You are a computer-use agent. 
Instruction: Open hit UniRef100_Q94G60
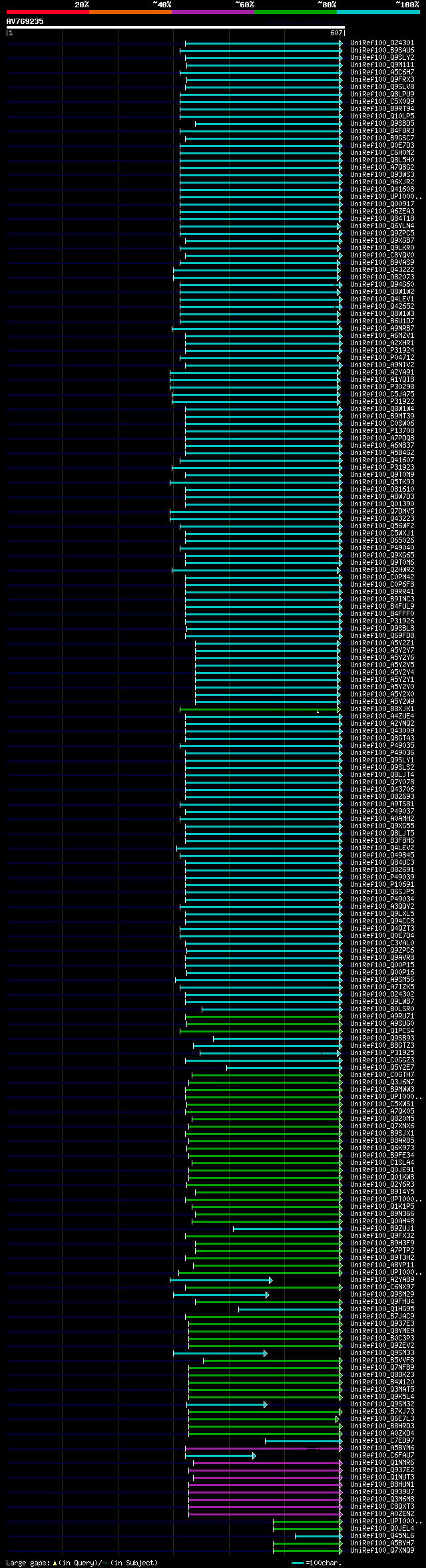click(x=382, y=284)
